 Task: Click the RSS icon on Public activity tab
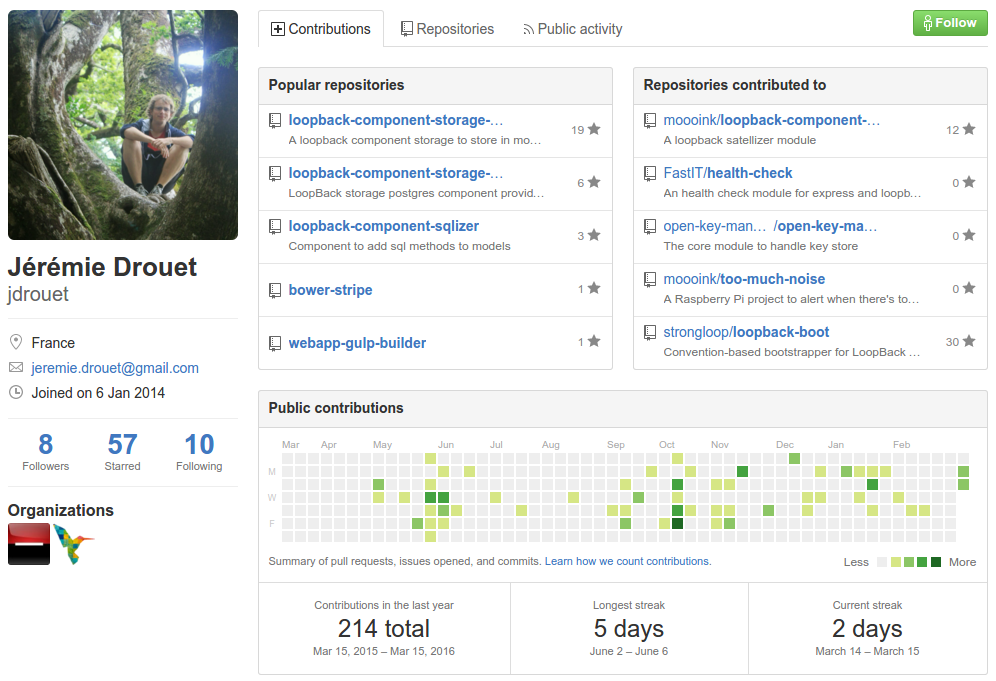(x=528, y=30)
